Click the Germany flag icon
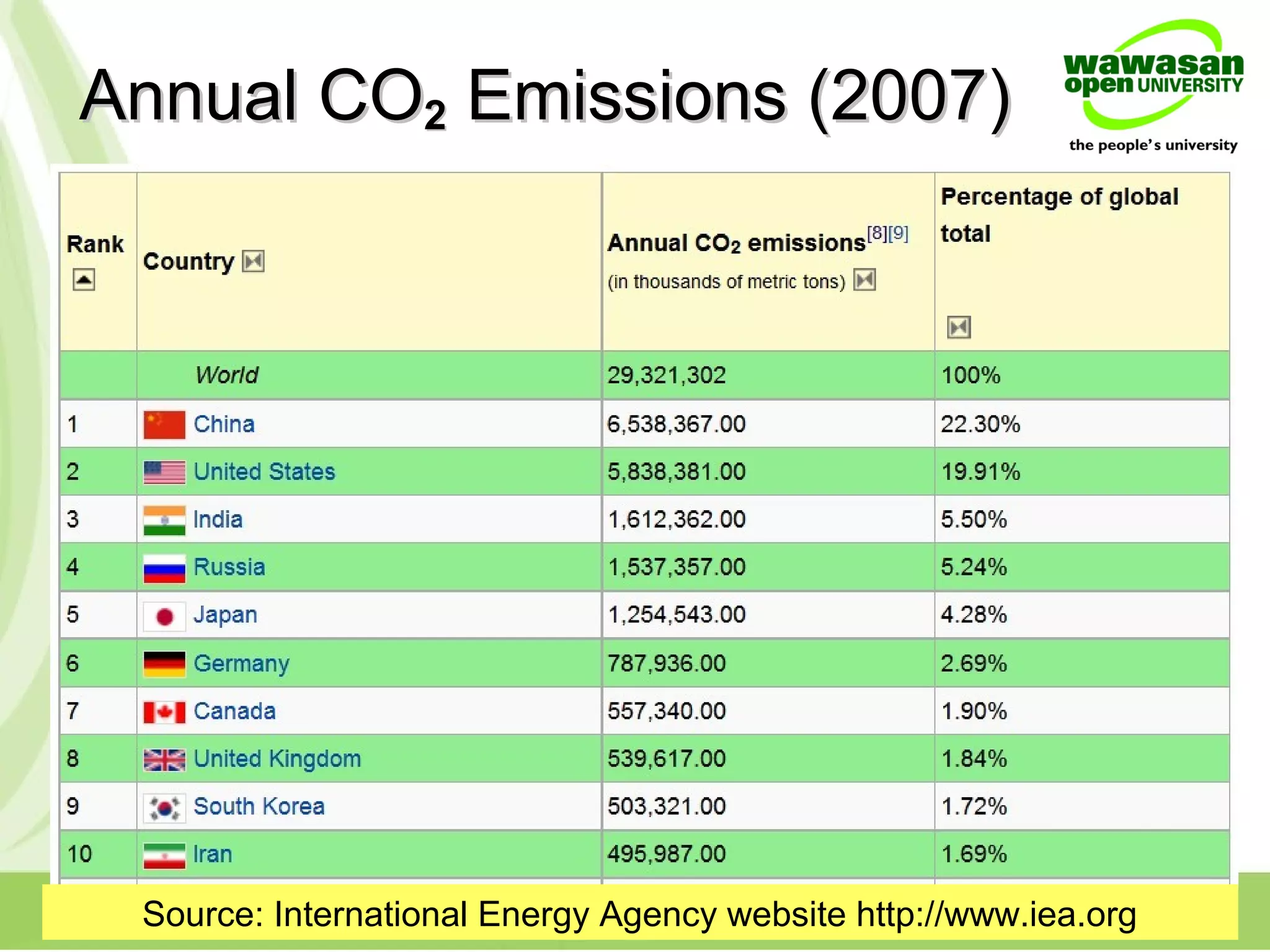Image resolution: width=1270 pixels, height=952 pixels. pyautogui.click(x=164, y=664)
